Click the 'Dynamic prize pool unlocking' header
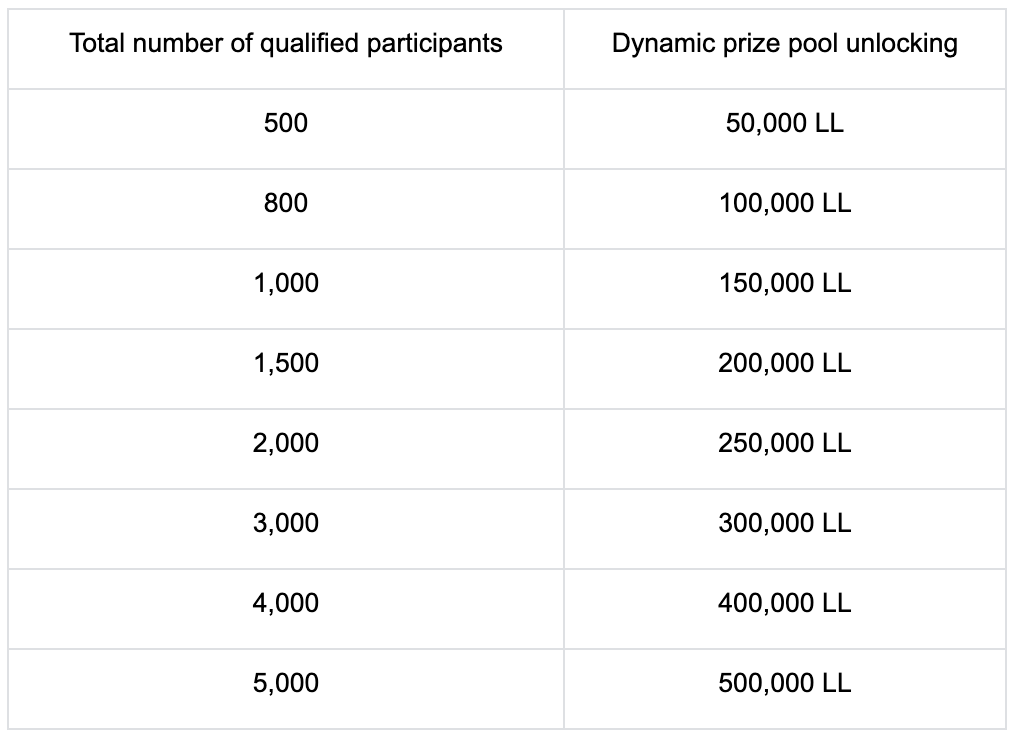This screenshot has width=1010, height=736. click(x=785, y=44)
